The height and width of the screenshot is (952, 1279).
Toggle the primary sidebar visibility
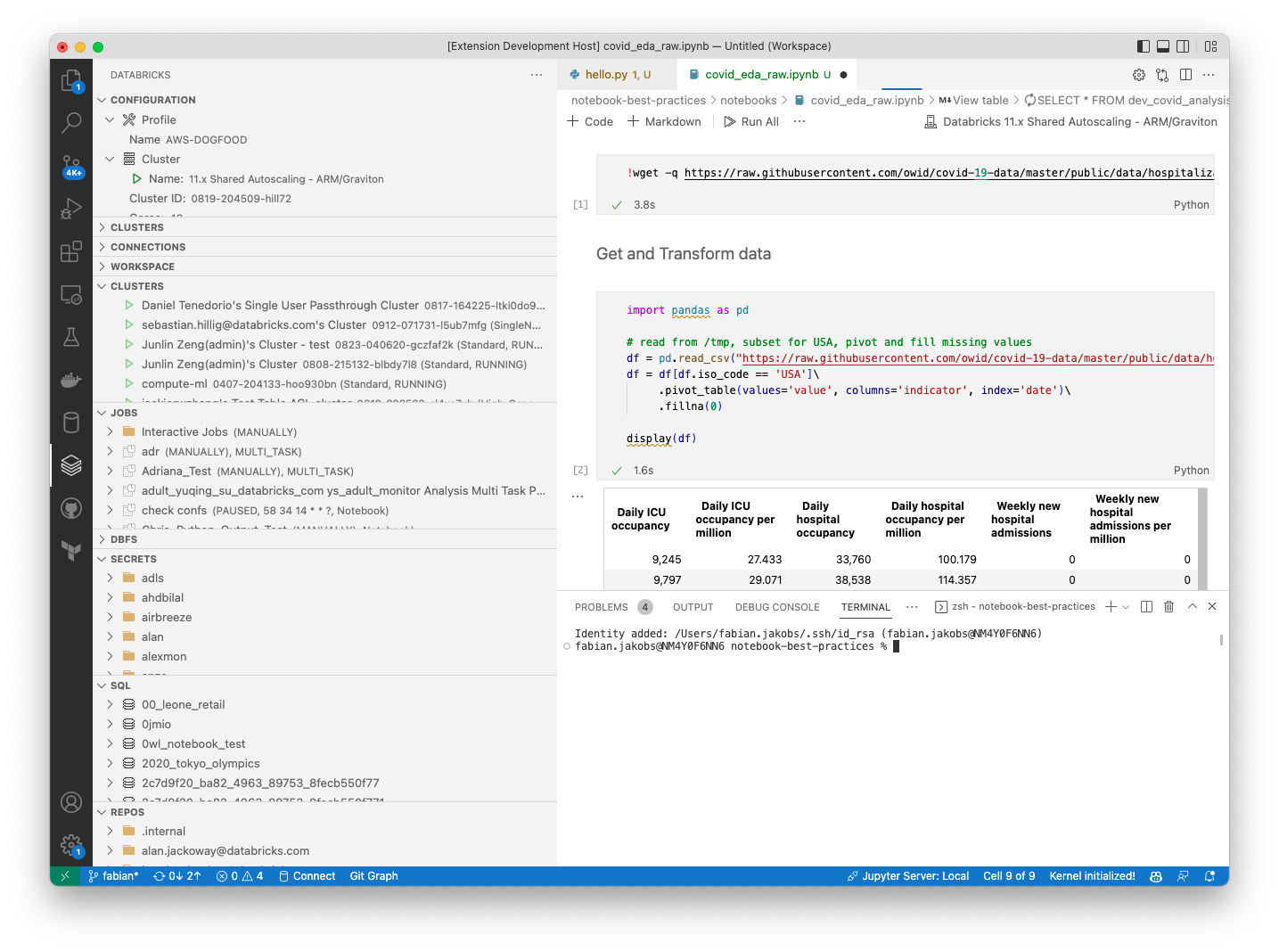tap(1144, 46)
